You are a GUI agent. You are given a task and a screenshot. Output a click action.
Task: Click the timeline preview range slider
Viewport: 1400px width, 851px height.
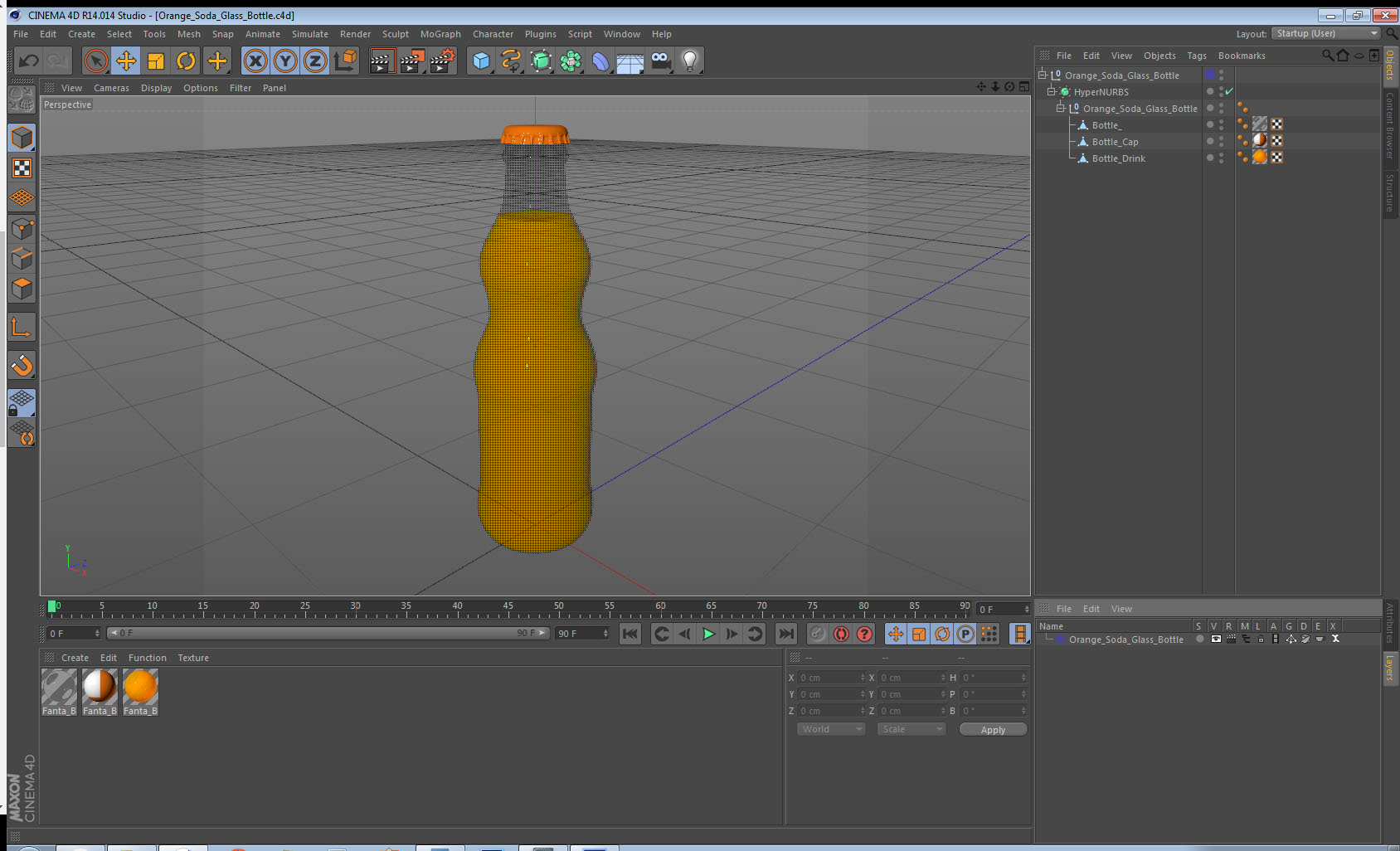[328, 633]
